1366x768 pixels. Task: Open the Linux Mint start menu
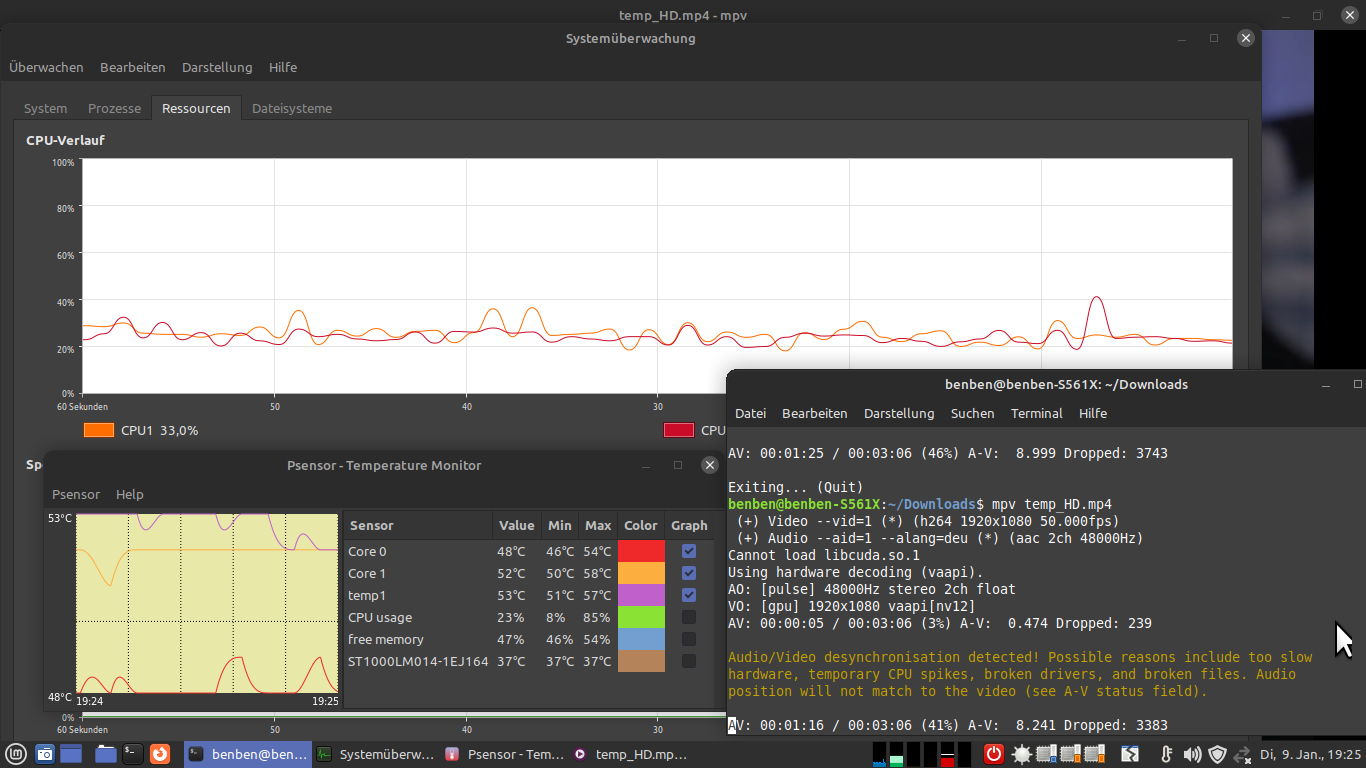coord(16,754)
